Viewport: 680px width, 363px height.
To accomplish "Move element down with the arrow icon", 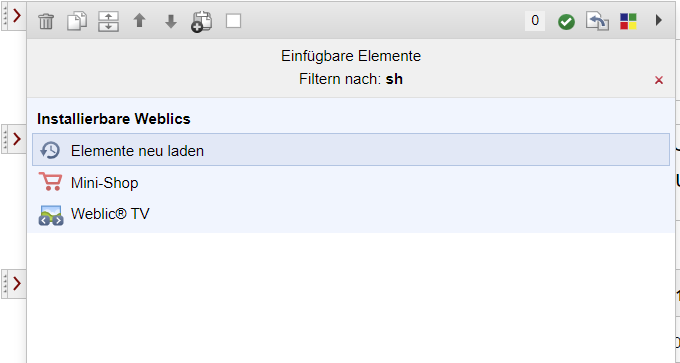I will (x=171, y=21).
